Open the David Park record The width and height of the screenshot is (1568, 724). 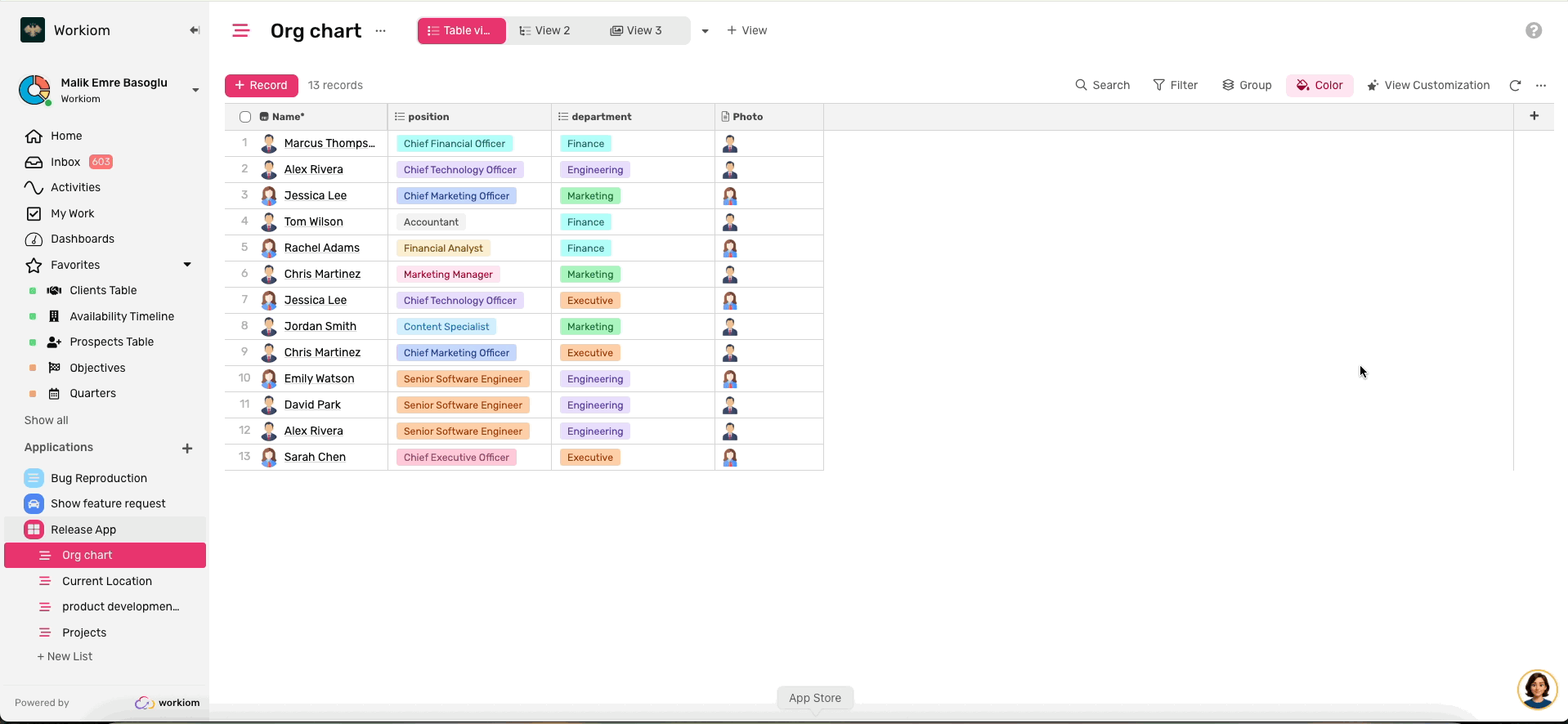tap(312, 405)
